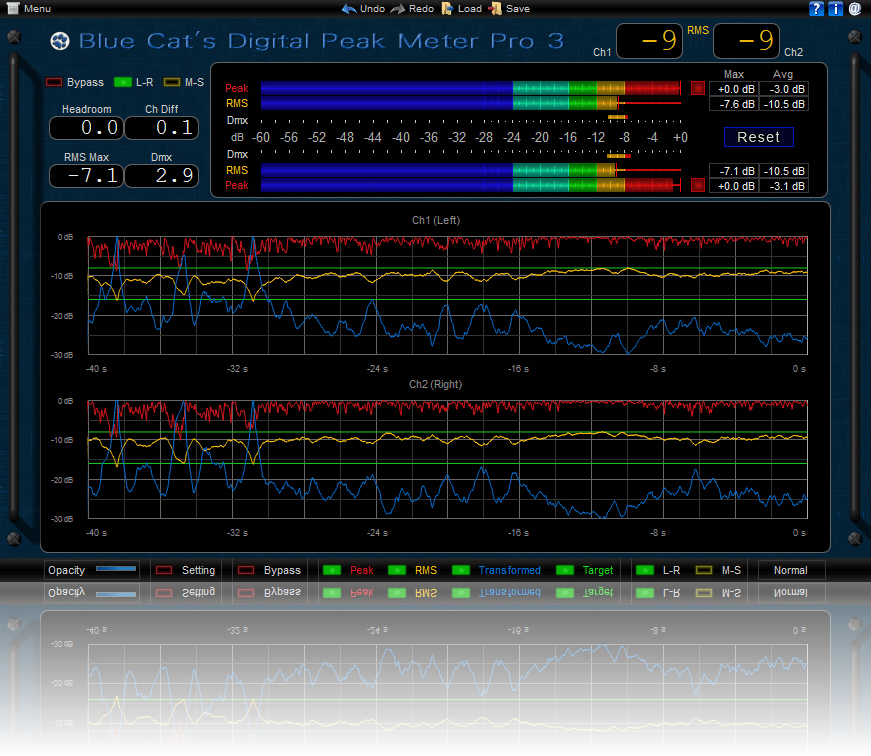Click Undo in the top bar
The image size is (871, 756).
coord(372,9)
